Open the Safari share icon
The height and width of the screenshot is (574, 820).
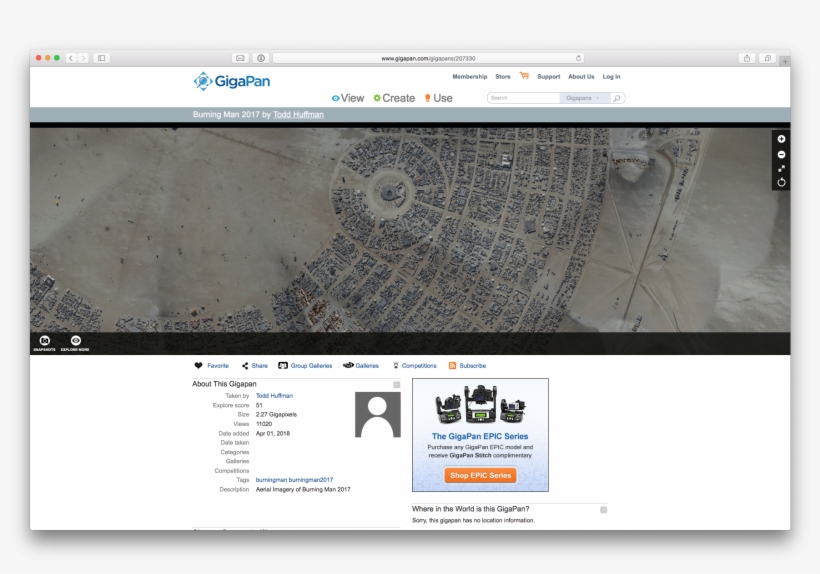[x=747, y=58]
